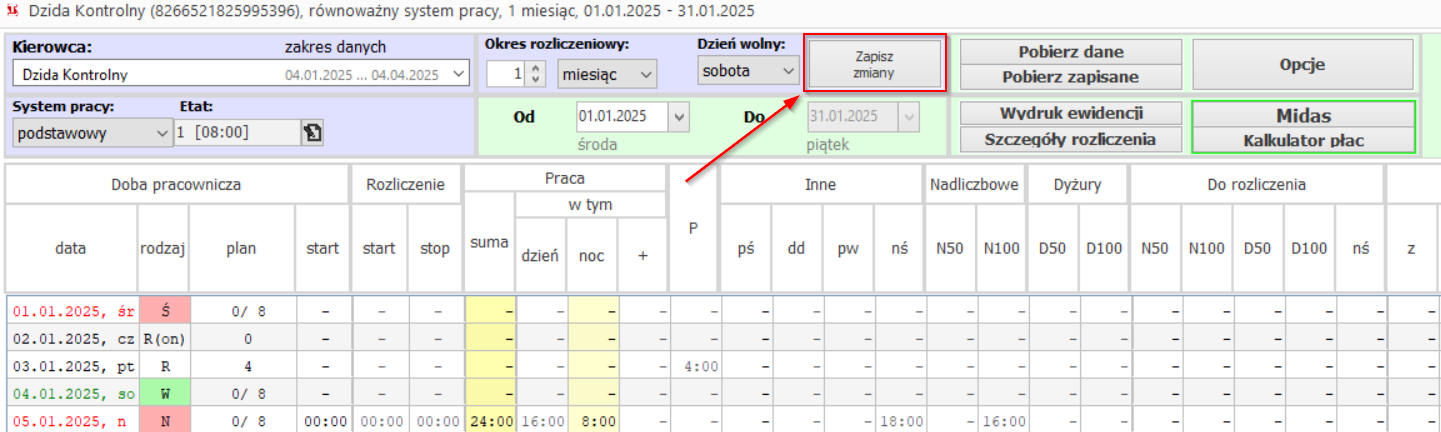Viewport: 1441px width, 432px height.
Task: Click the red N rodzaj cell
Action: tap(164, 421)
